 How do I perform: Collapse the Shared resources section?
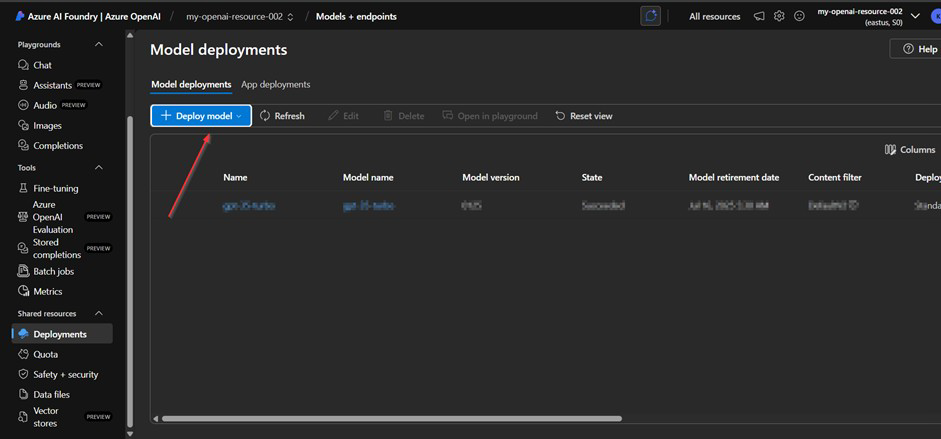(x=99, y=314)
